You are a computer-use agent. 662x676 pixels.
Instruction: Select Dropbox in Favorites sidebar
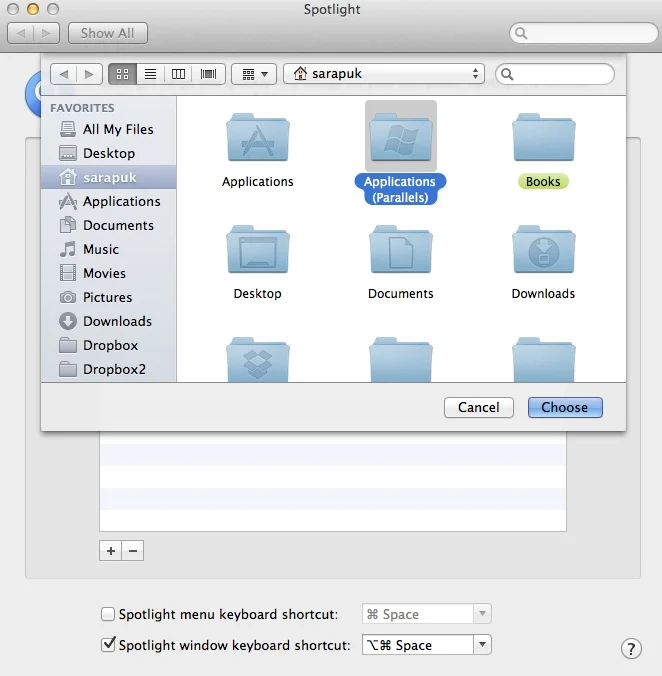[x=109, y=345]
